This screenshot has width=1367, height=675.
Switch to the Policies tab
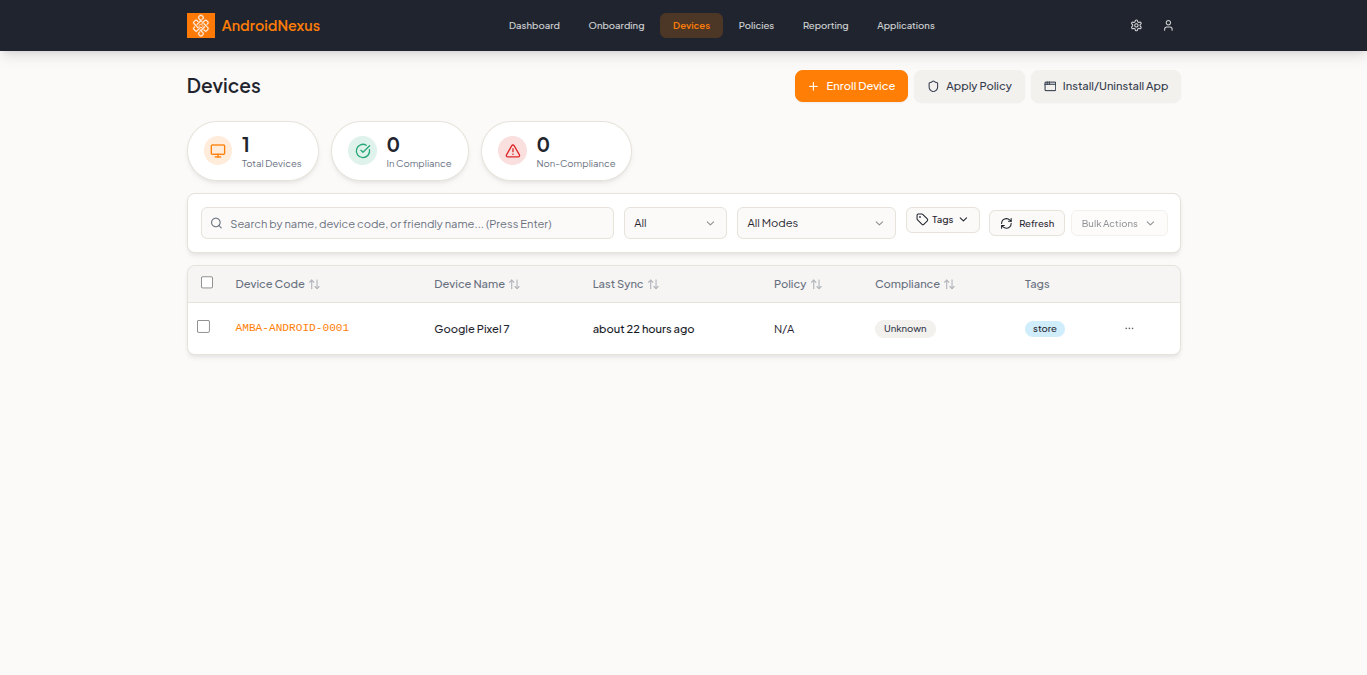click(756, 26)
